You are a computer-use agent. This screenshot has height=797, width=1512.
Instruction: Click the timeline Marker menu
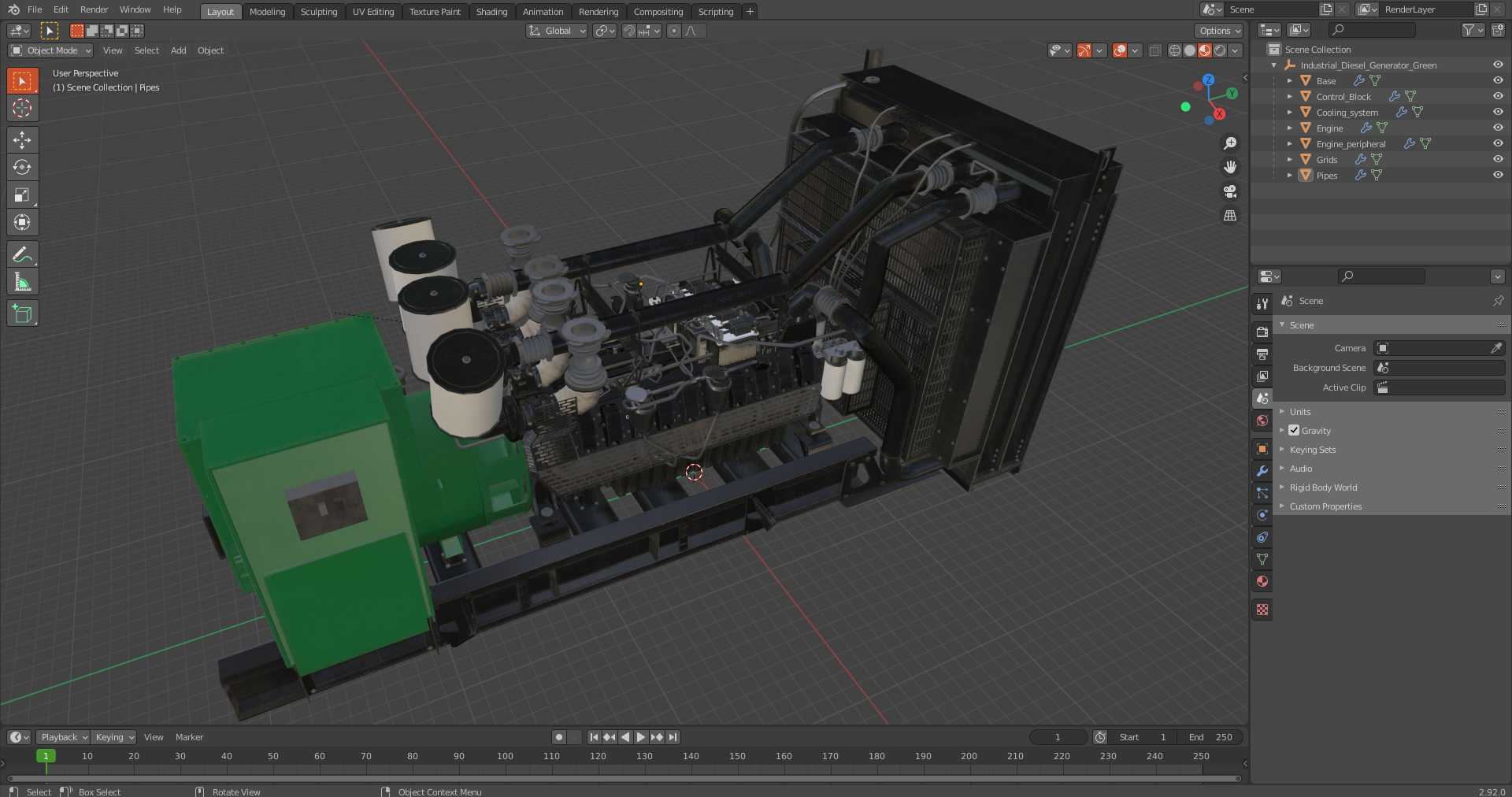tap(189, 737)
